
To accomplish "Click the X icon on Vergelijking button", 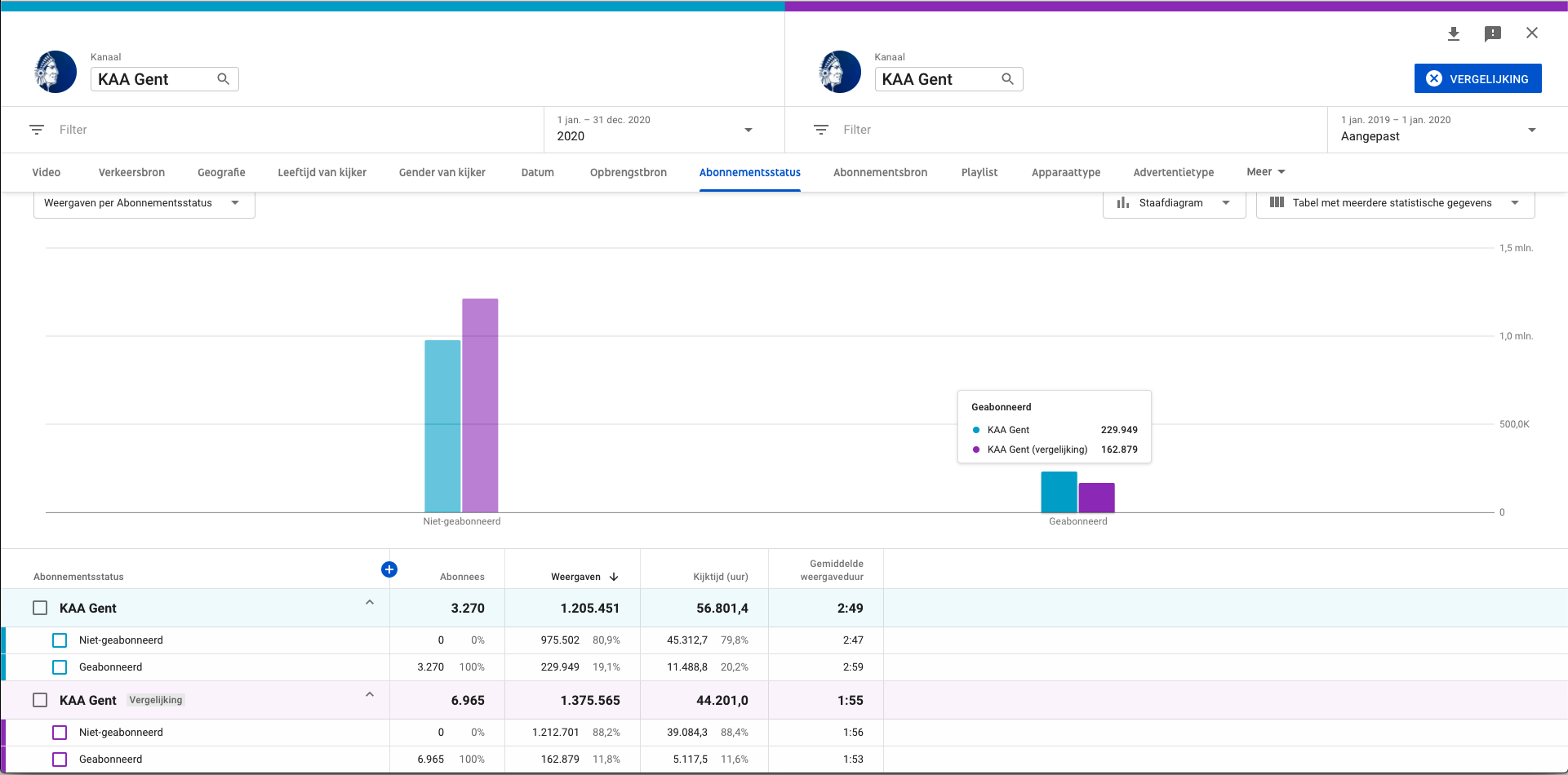I will click(1433, 79).
